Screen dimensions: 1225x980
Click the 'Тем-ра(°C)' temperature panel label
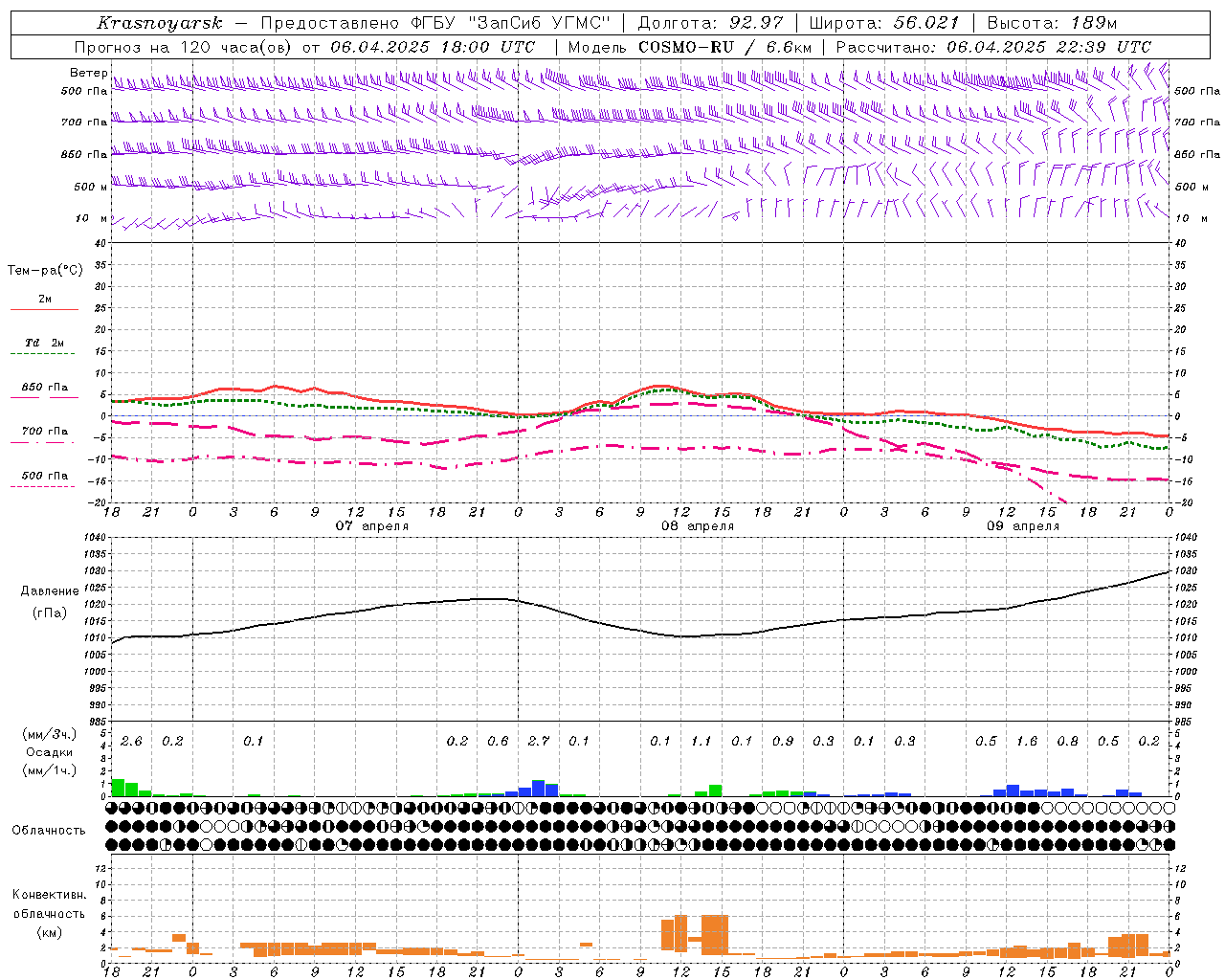[45, 271]
